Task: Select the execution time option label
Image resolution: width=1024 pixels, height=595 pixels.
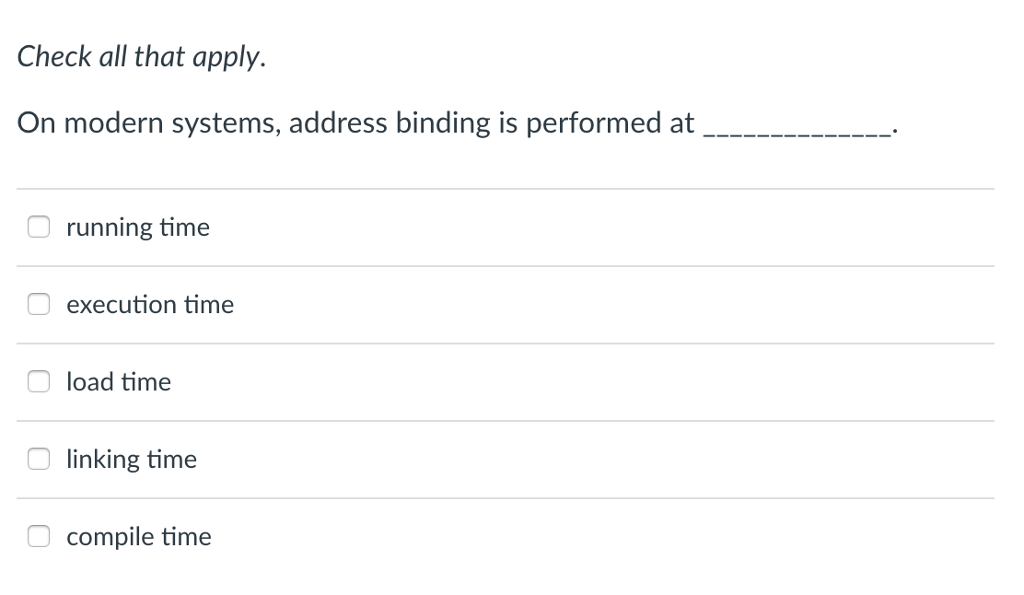Action: point(149,304)
